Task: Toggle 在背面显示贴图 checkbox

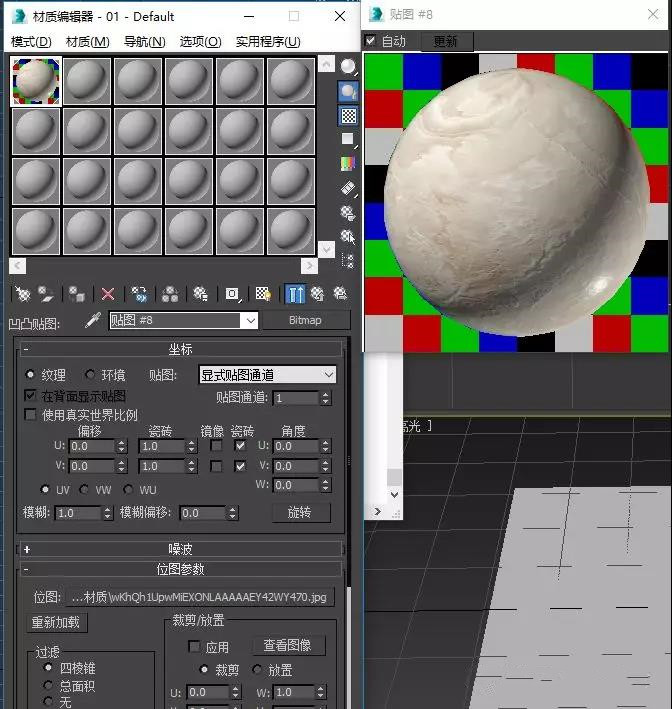Action: [30, 396]
